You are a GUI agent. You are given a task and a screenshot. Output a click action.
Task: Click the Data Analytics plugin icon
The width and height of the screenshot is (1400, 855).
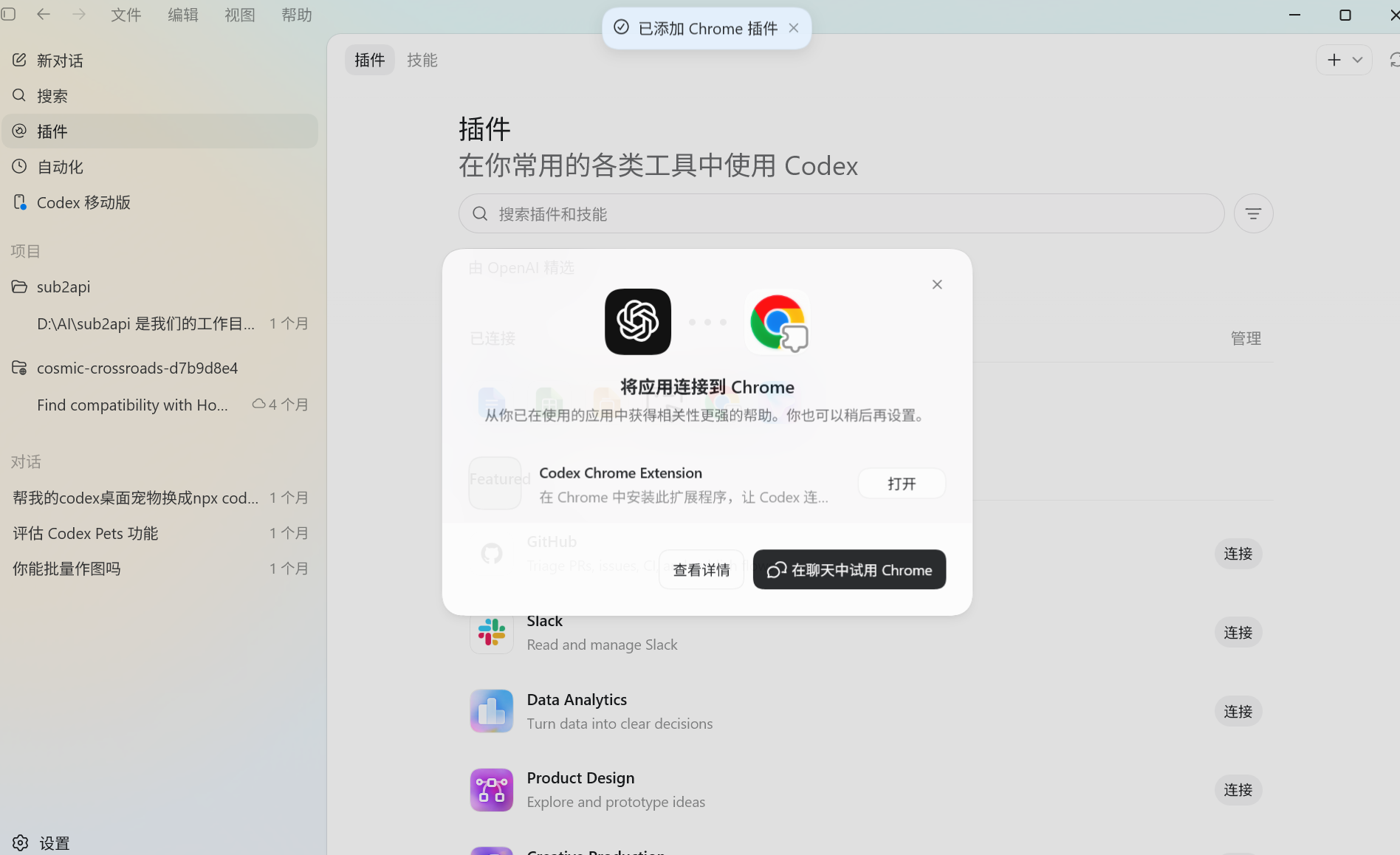coord(492,711)
